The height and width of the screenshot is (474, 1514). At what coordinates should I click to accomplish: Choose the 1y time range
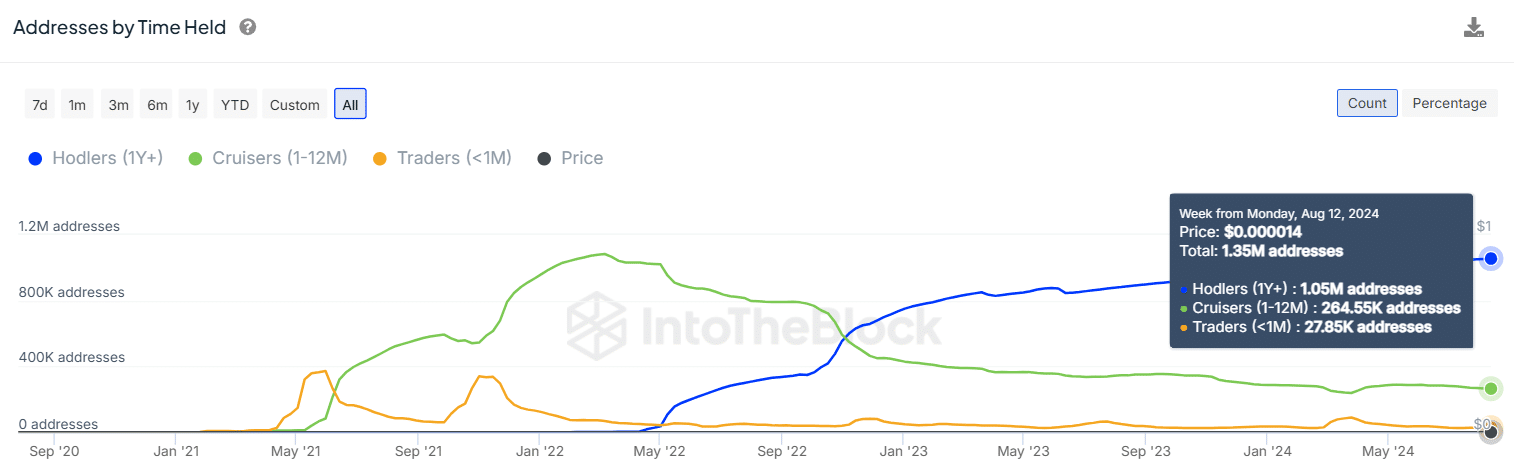pos(193,105)
